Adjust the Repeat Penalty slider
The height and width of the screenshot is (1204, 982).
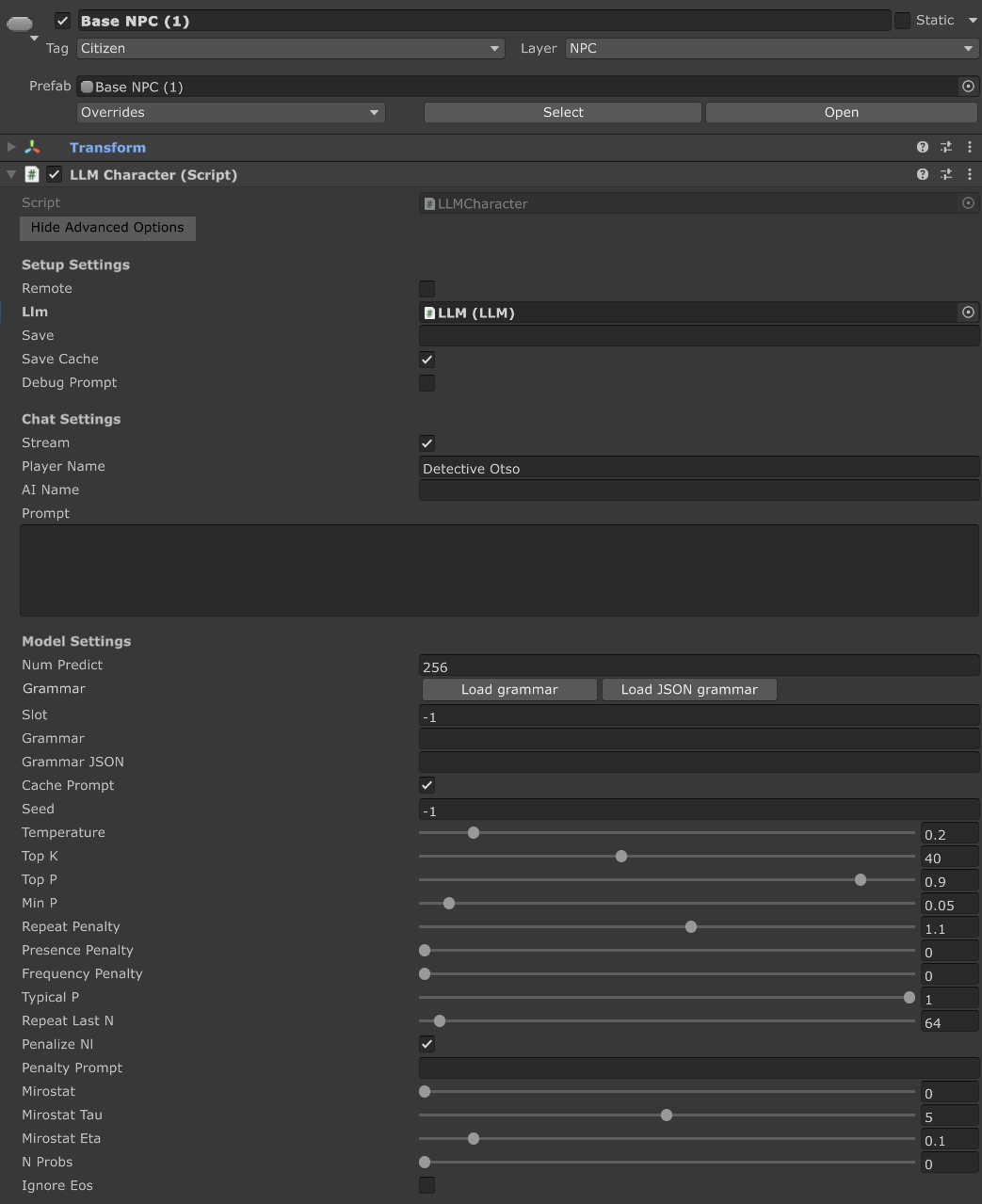(667, 927)
